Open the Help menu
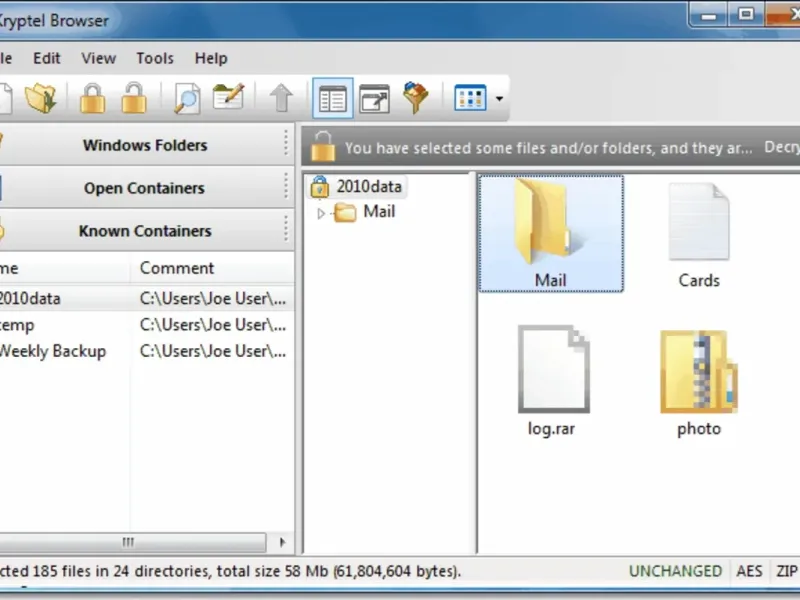This screenshot has height=600, width=800. [211, 58]
